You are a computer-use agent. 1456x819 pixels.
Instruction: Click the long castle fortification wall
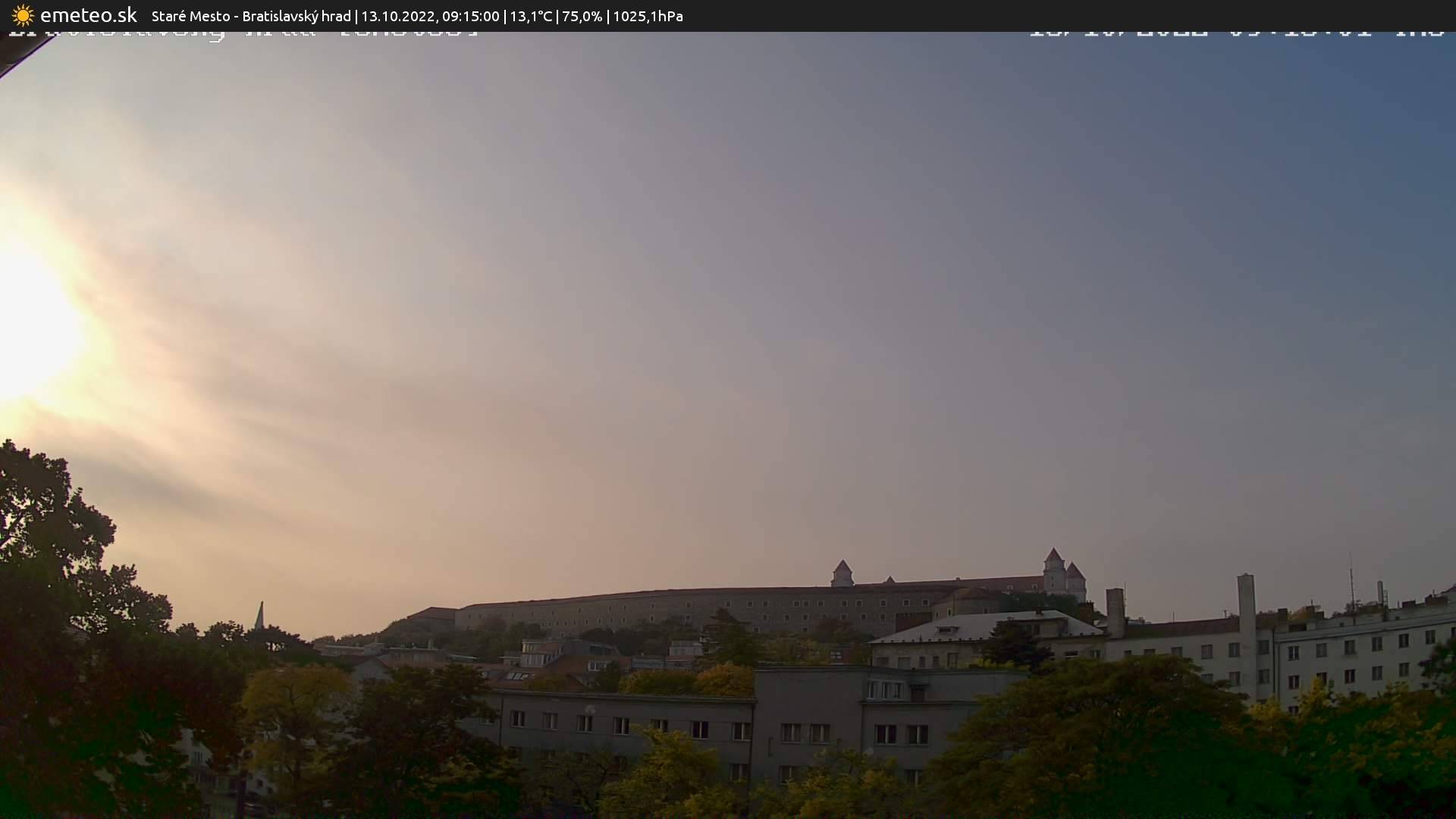tap(682, 609)
